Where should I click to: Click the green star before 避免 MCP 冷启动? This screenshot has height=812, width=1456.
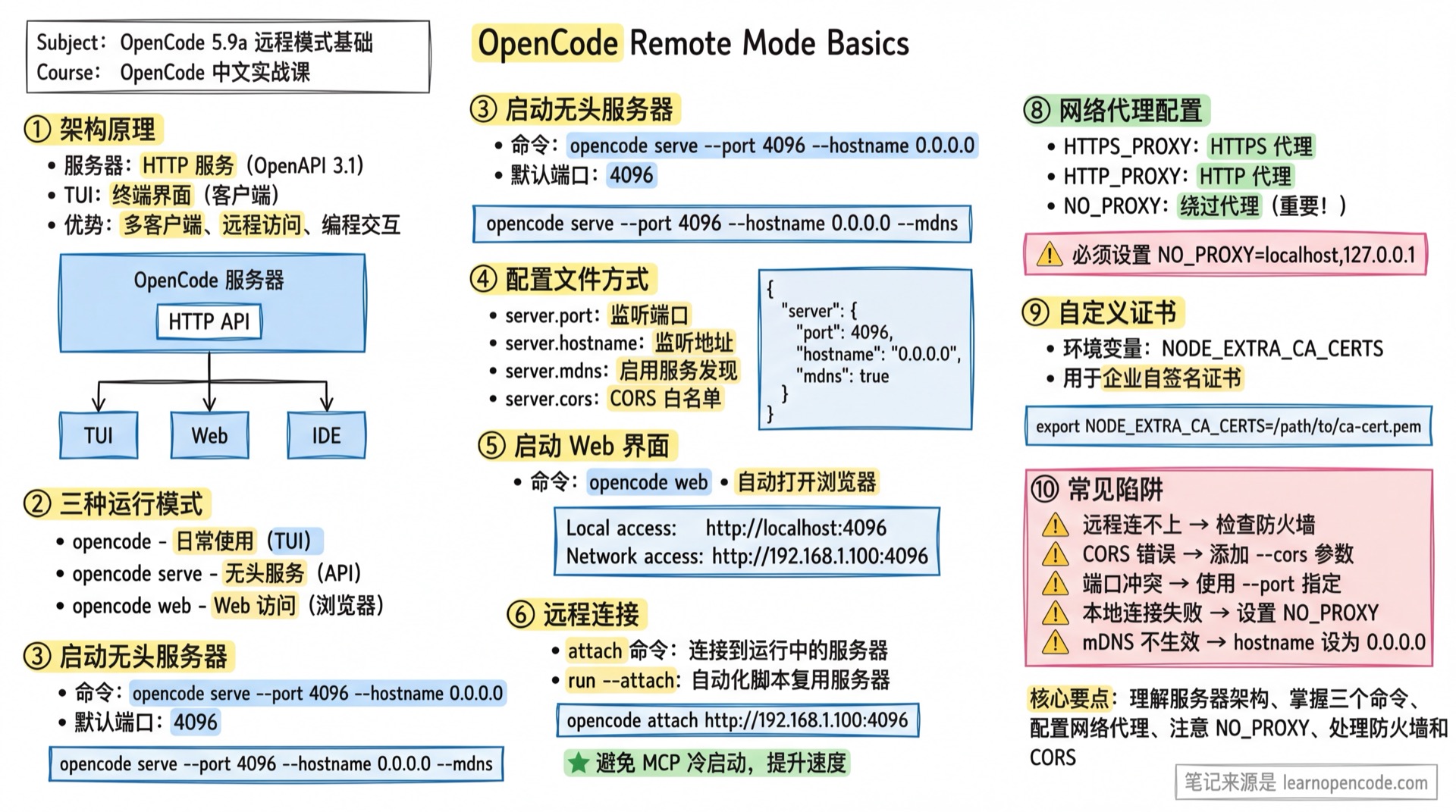coord(579,763)
